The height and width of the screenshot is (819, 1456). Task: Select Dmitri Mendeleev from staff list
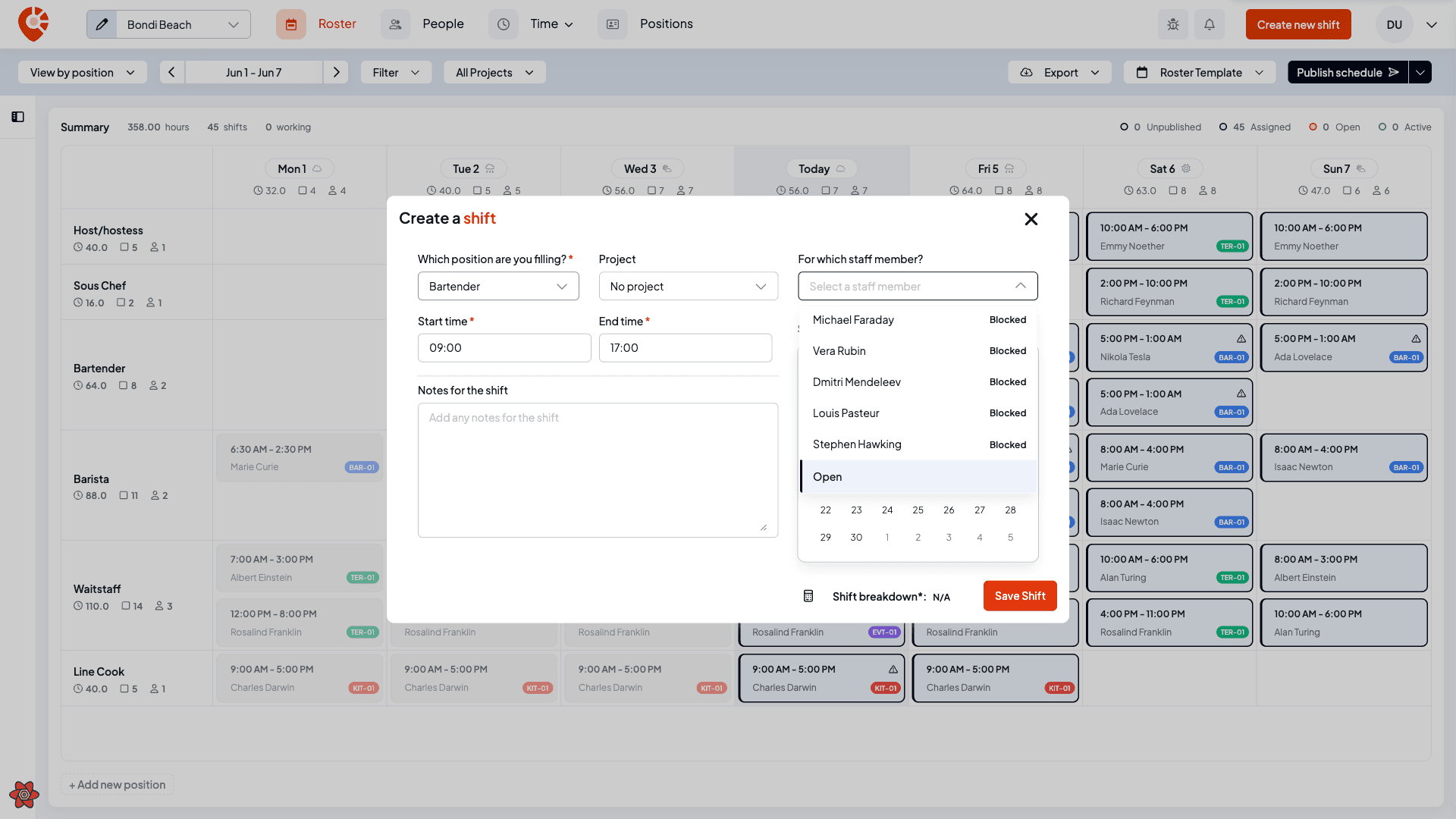point(918,382)
